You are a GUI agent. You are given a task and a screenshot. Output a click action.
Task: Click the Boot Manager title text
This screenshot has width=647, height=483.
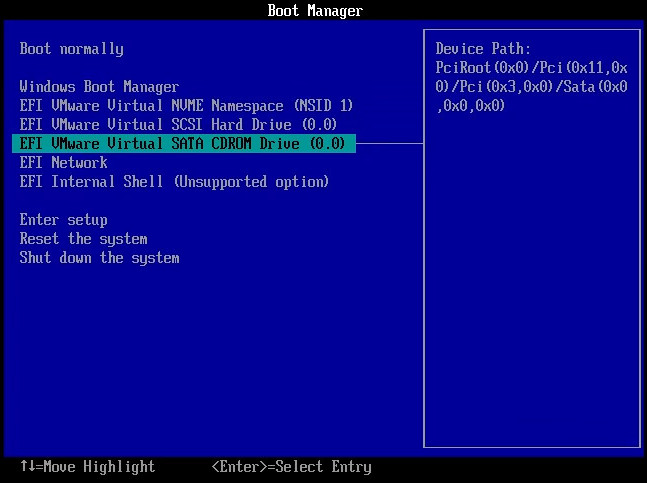(x=315, y=11)
